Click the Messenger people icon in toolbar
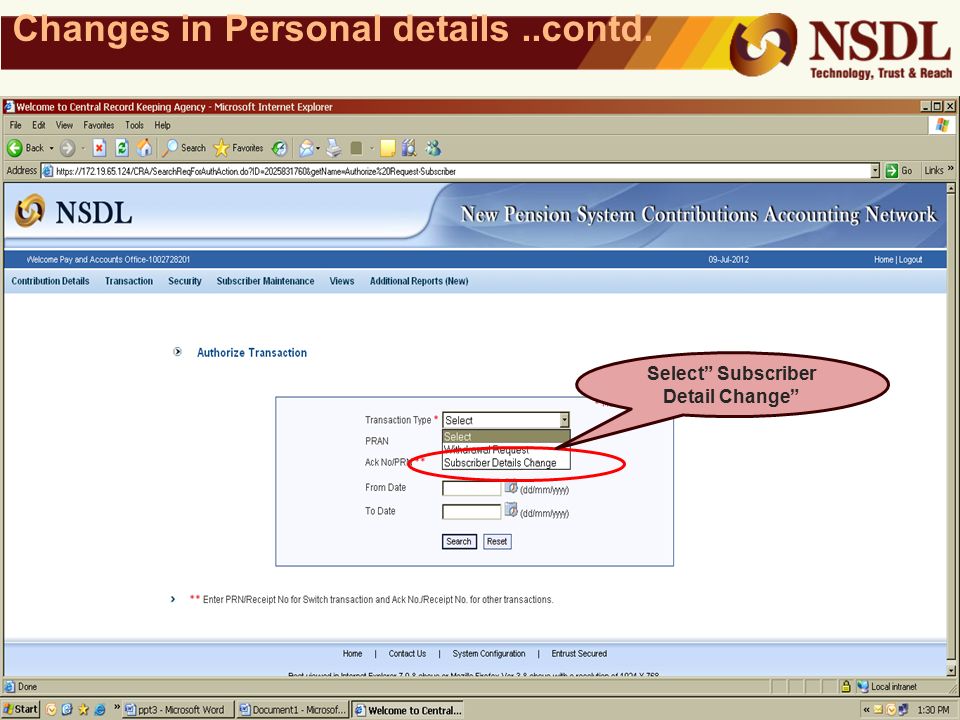 [x=433, y=148]
